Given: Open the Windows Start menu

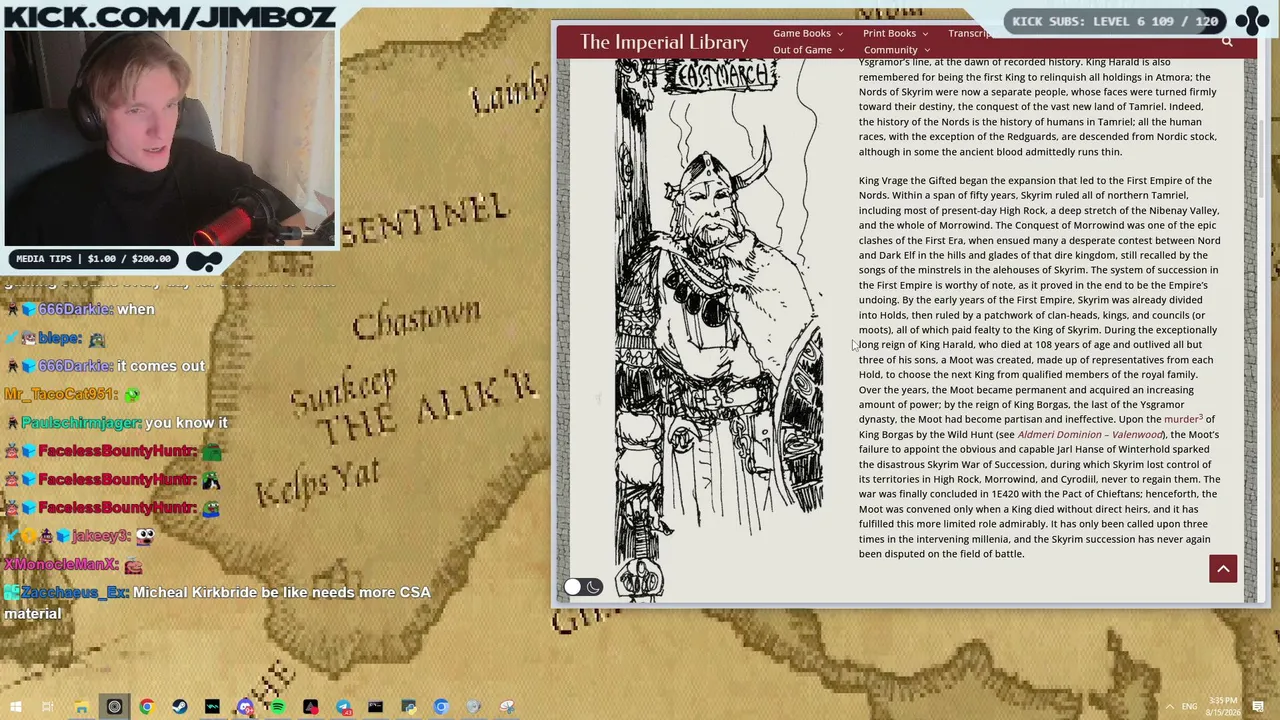Looking at the screenshot, I should [x=16, y=707].
